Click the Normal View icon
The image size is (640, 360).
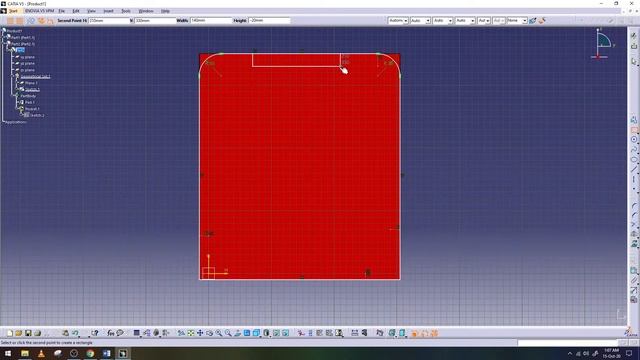238,333
